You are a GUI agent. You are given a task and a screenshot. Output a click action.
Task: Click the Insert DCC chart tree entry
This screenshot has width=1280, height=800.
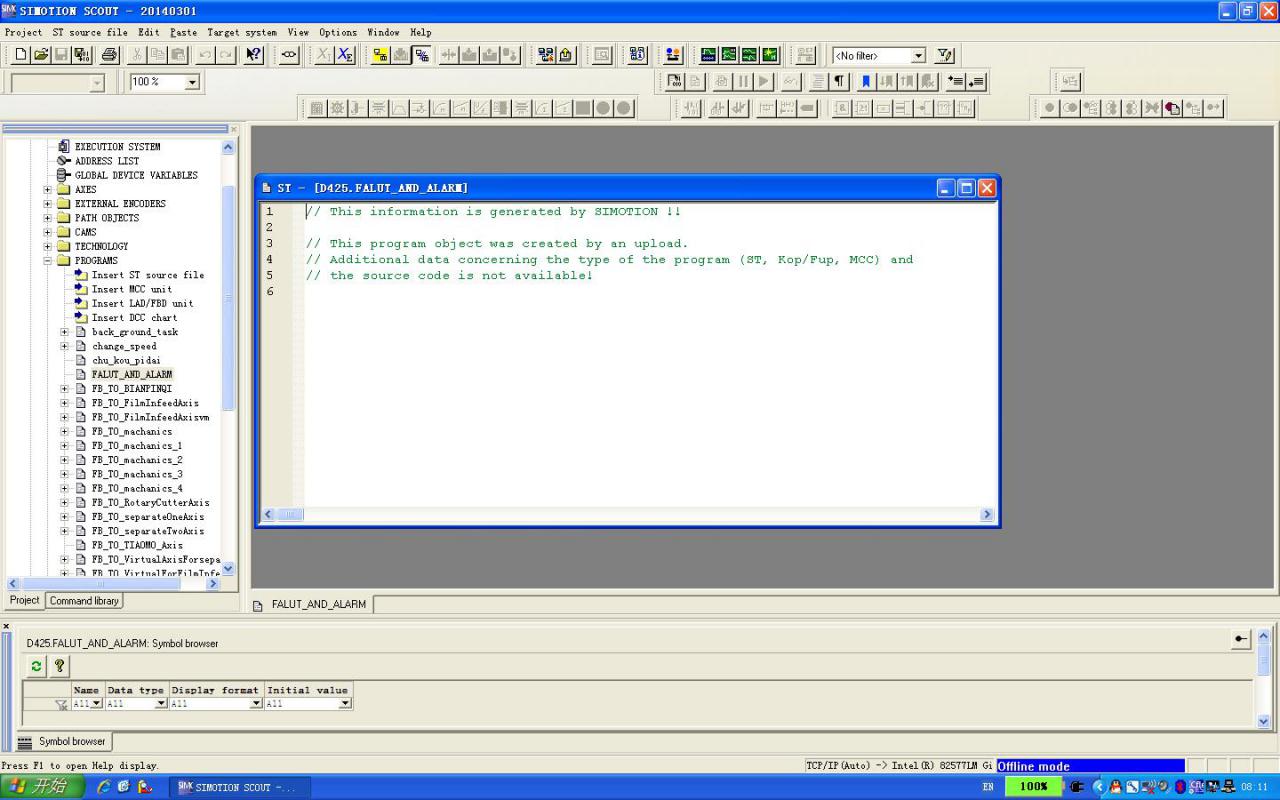134,318
